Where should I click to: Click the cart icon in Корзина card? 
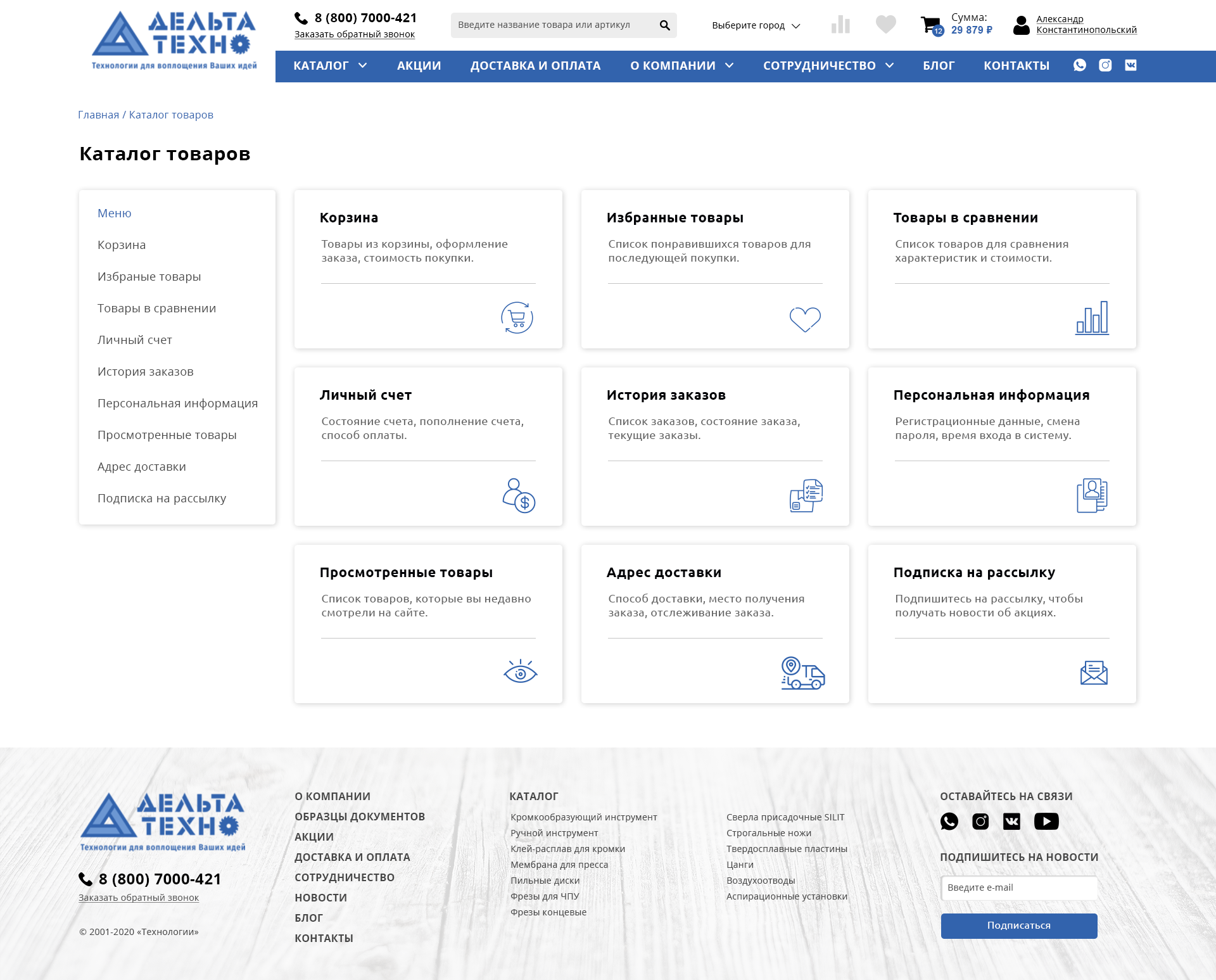(517, 317)
